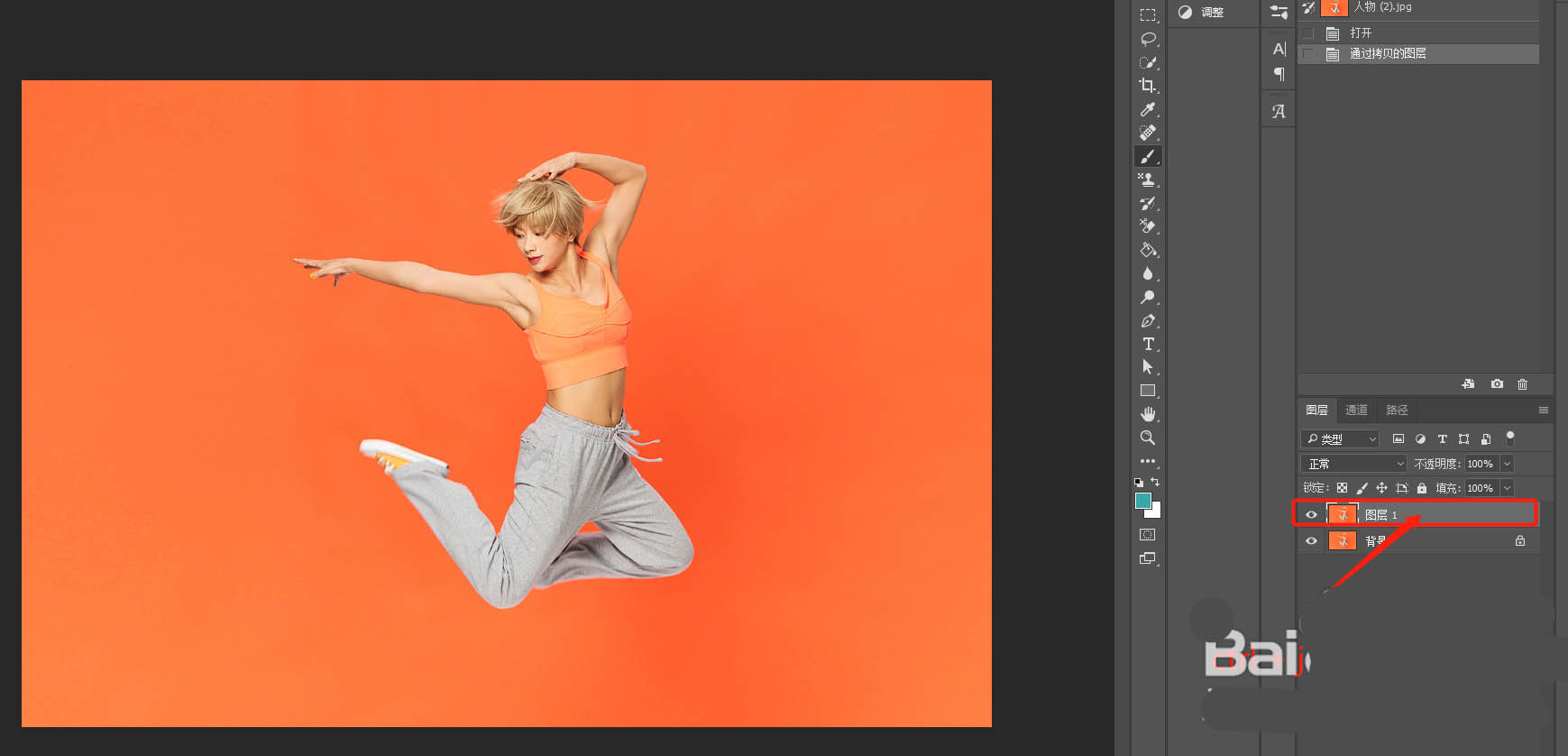Select the Pen tool

coord(1147,321)
